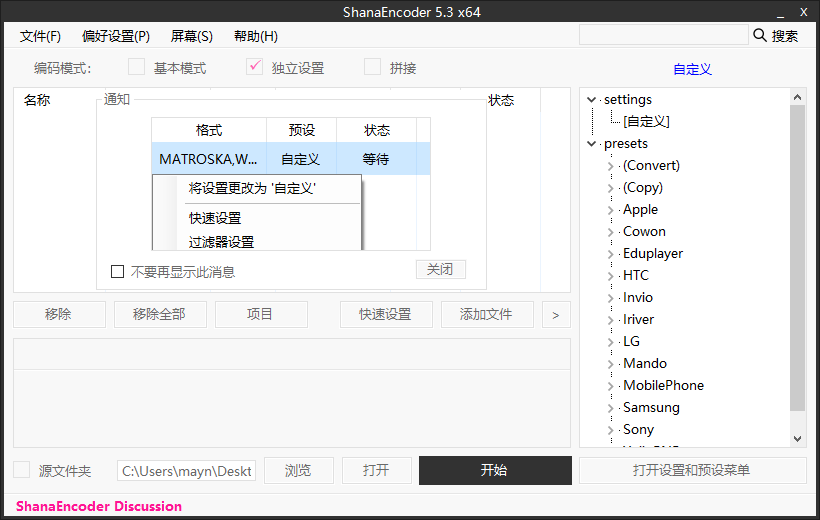Expand the Apple preset folder
The width and height of the screenshot is (820, 520).
point(610,210)
